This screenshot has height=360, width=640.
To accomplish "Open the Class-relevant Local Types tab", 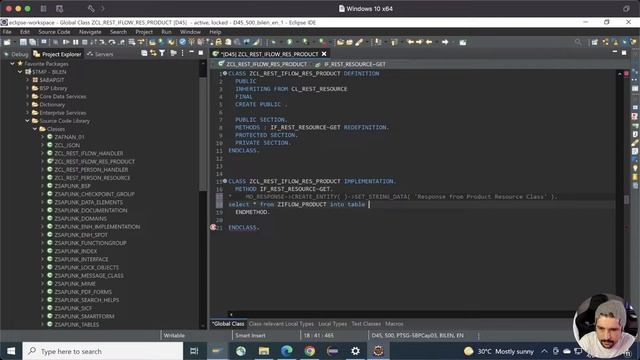I will (x=281, y=324).
